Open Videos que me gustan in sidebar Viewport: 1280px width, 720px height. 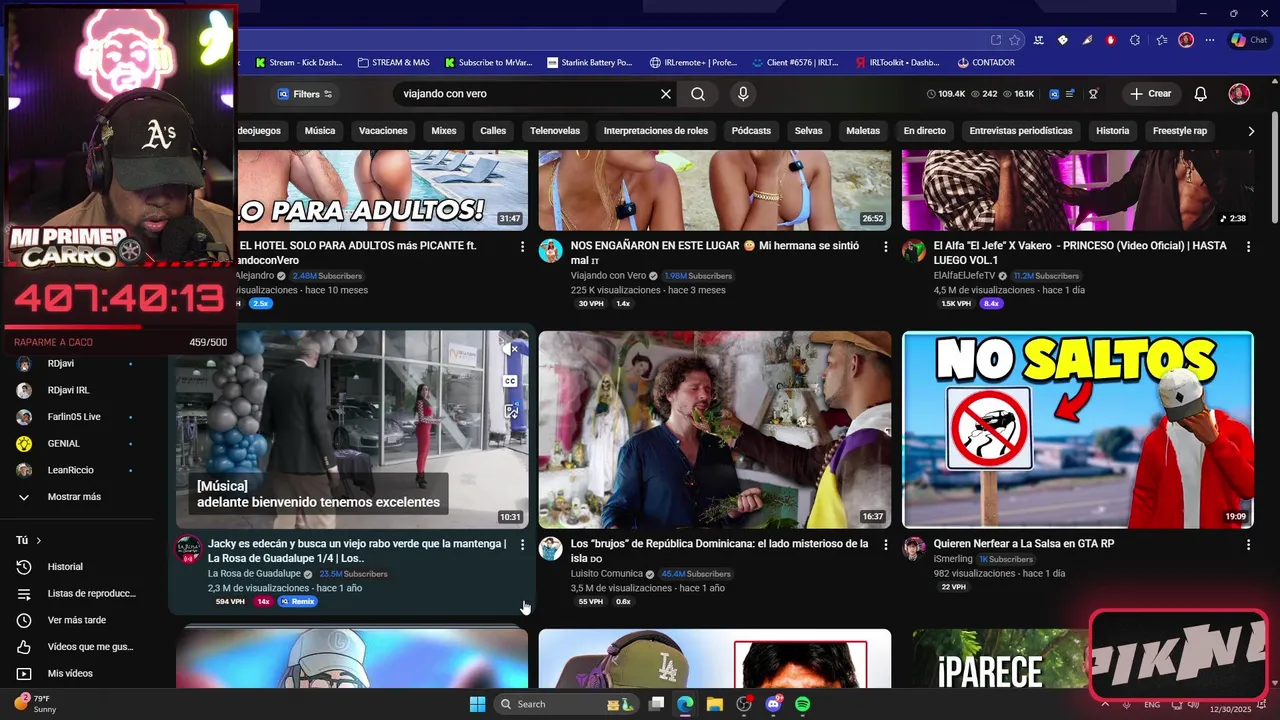pyautogui.click(x=90, y=647)
